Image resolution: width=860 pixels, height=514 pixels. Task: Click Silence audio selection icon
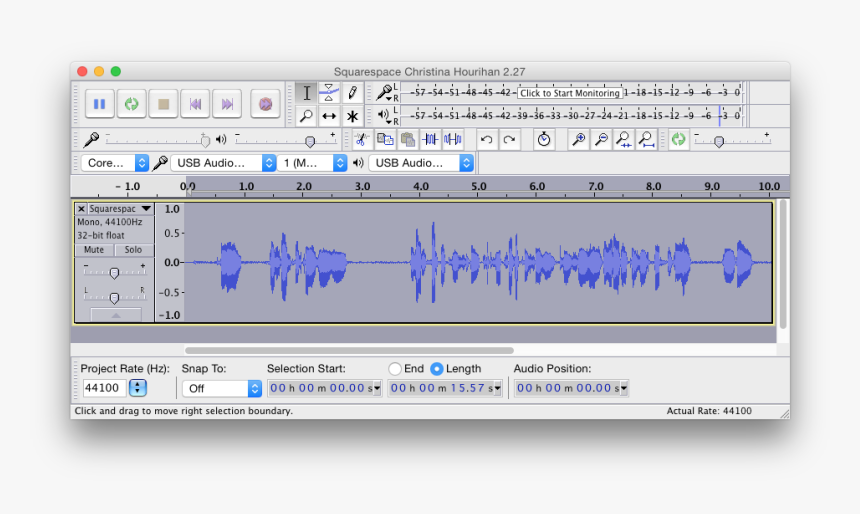coord(452,139)
